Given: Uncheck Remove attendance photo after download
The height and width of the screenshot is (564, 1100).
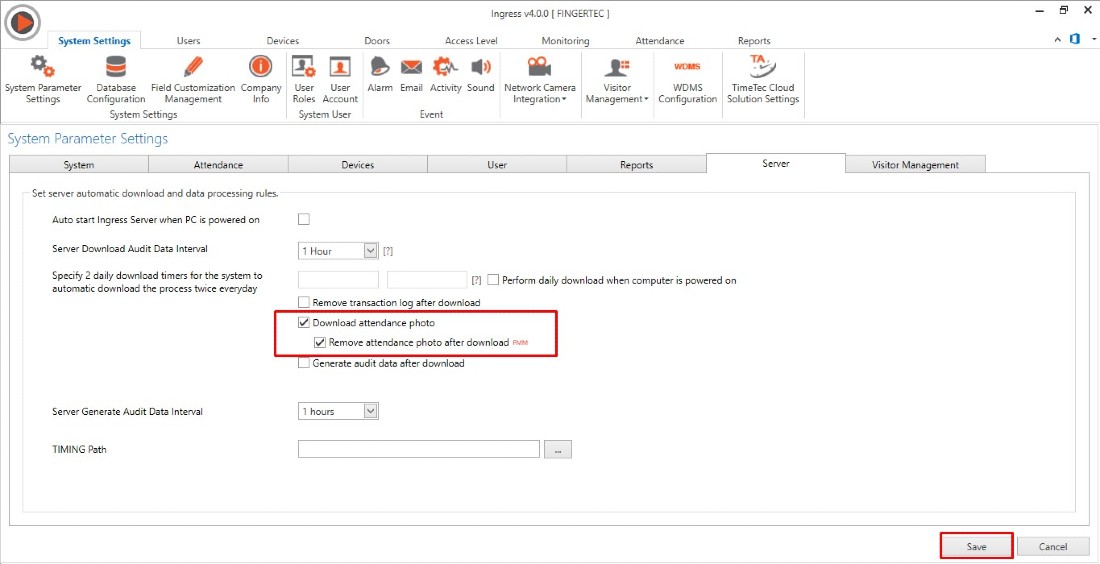Looking at the screenshot, I should coord(320,342).
